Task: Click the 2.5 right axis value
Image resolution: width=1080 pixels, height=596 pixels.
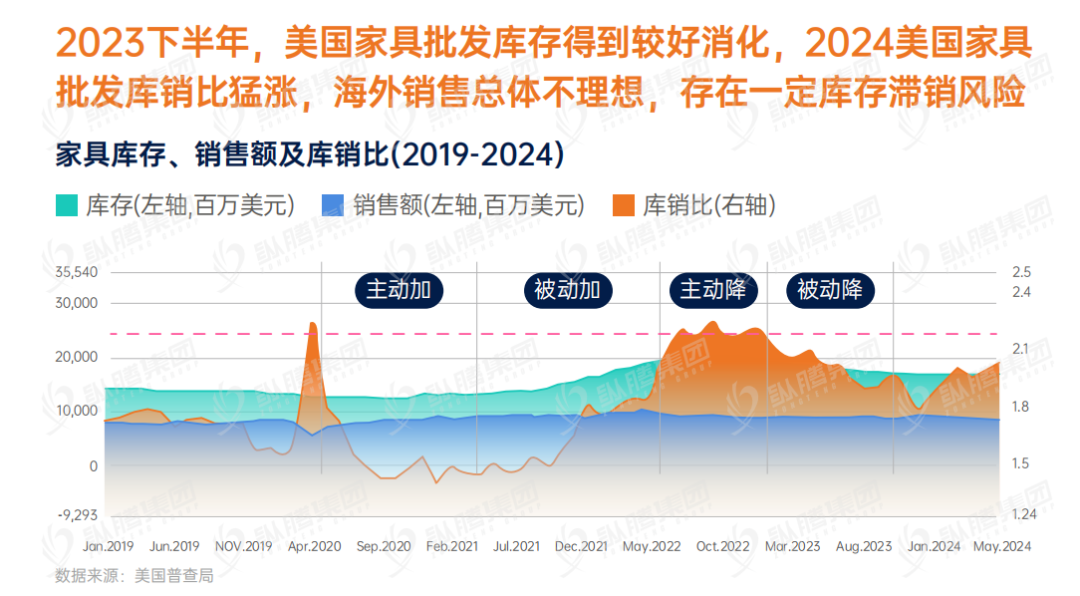Action: (x=1021, y=272)
